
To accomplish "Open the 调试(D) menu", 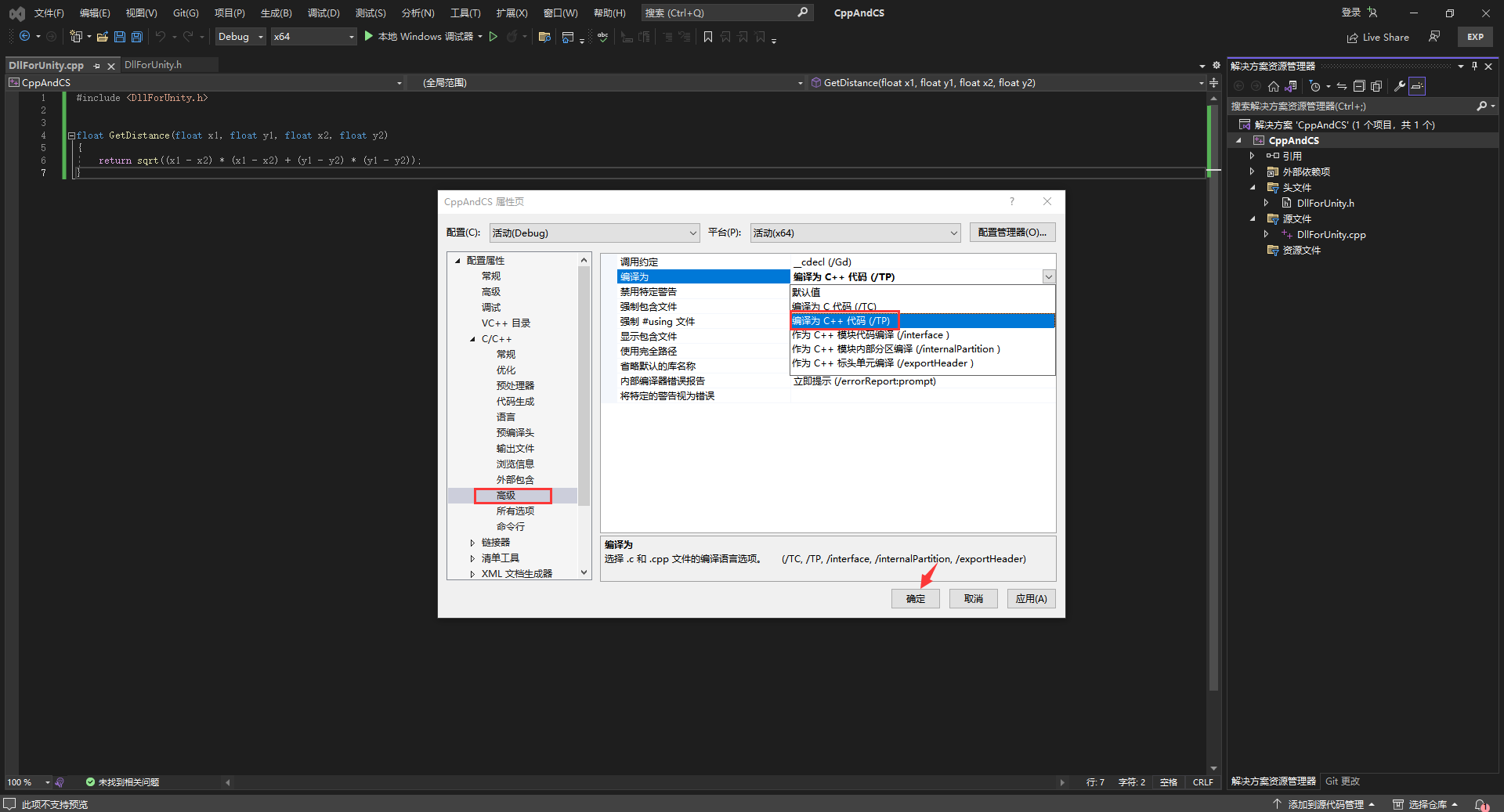I will coord(324,13).
